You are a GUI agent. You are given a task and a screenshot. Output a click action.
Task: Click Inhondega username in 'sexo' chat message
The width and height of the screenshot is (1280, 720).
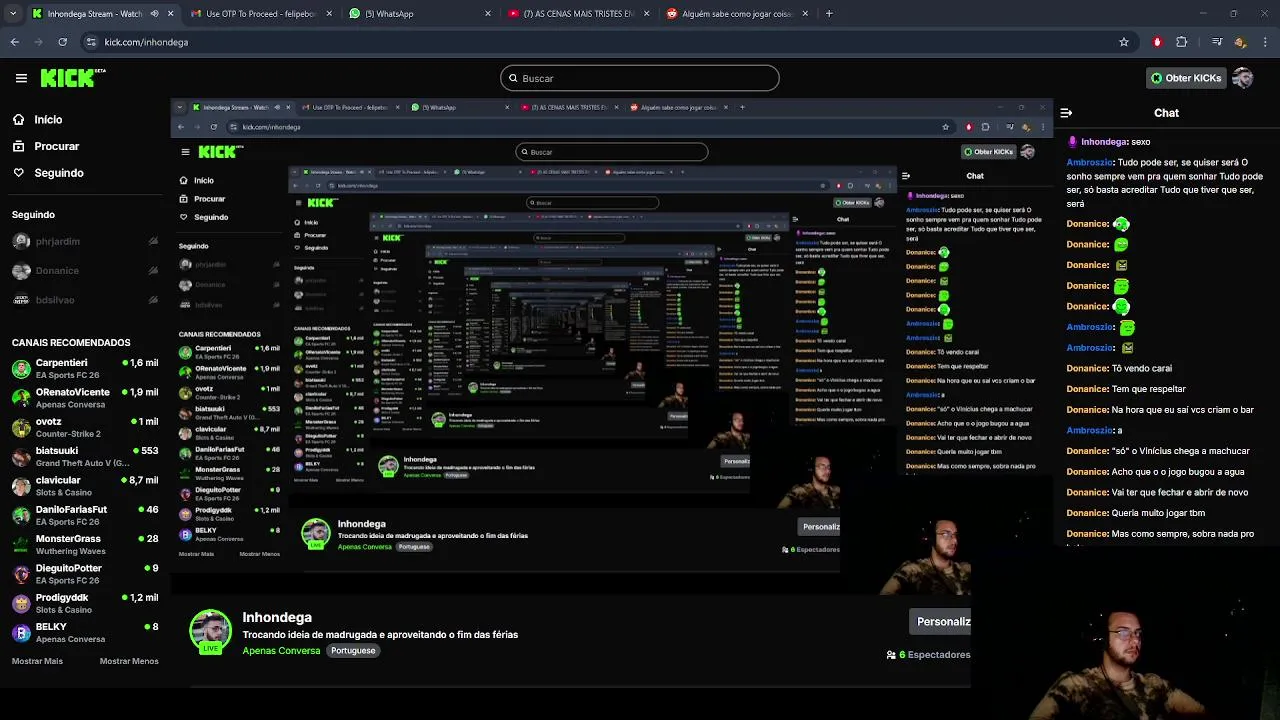[x=1104, y=142]
